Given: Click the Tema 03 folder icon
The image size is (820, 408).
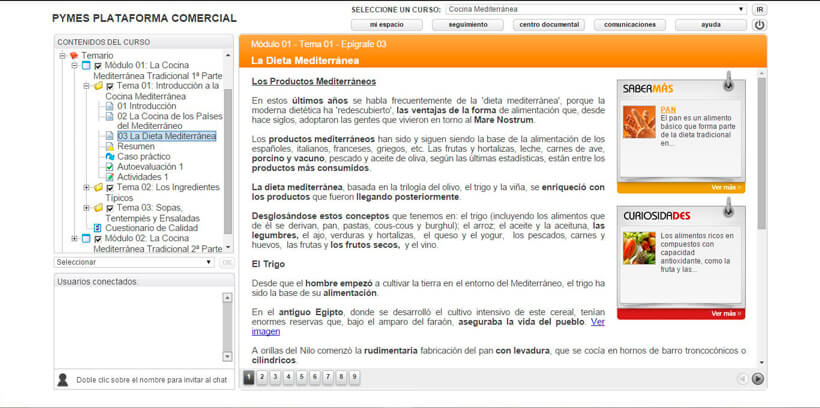Looking at the screenshot, I should point(98,208).
